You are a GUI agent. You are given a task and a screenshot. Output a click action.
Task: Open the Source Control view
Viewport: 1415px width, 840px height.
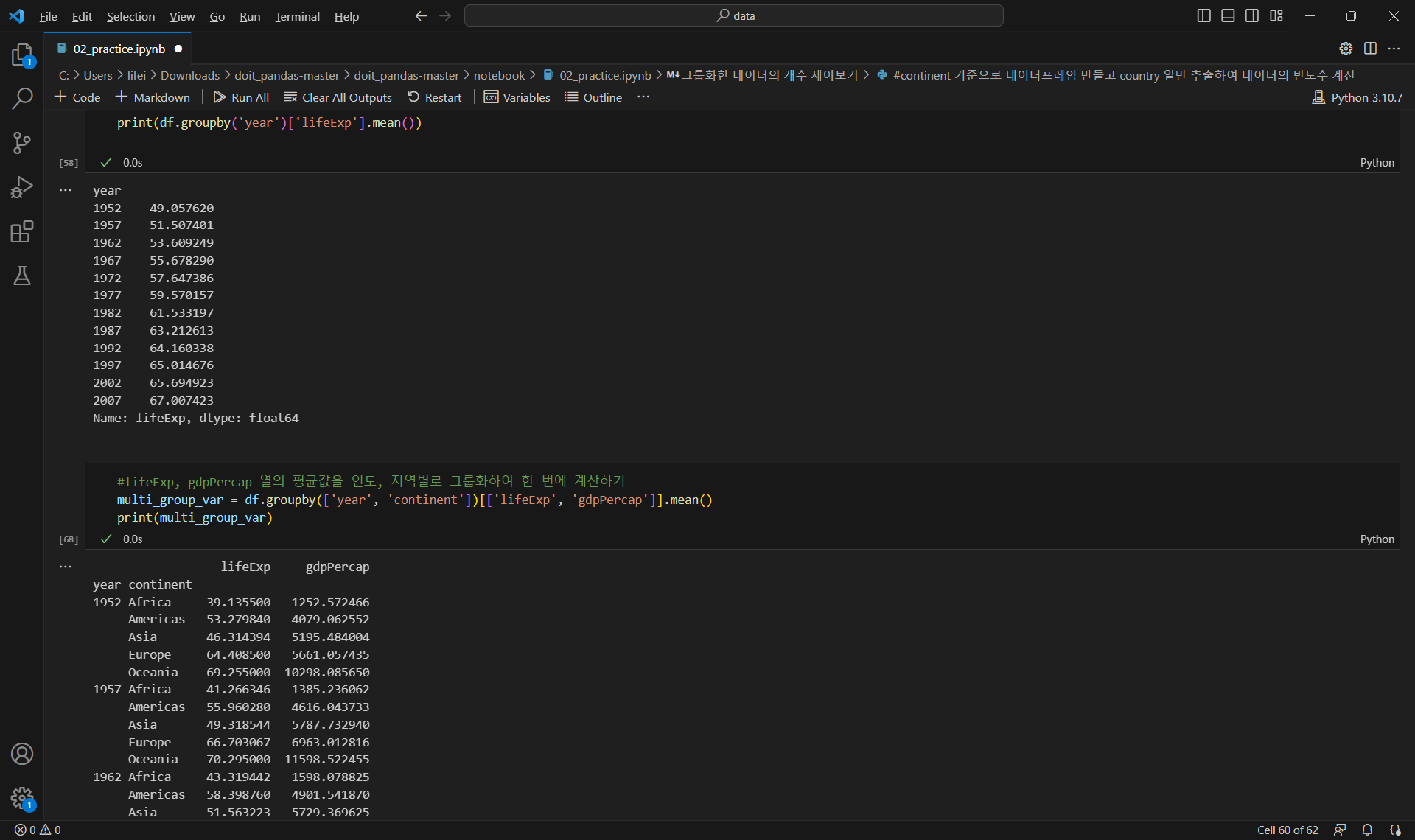click(x=22, y=143)
